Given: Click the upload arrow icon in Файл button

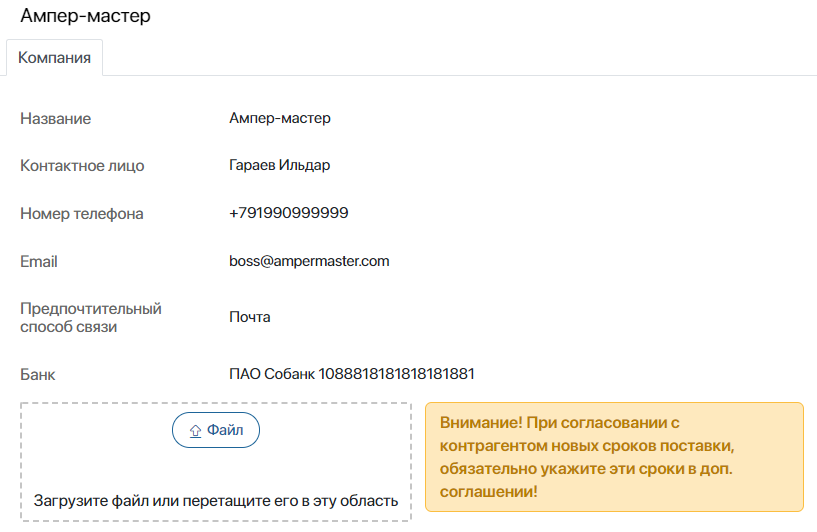Looking at the screenshot, I should point(195,431).
